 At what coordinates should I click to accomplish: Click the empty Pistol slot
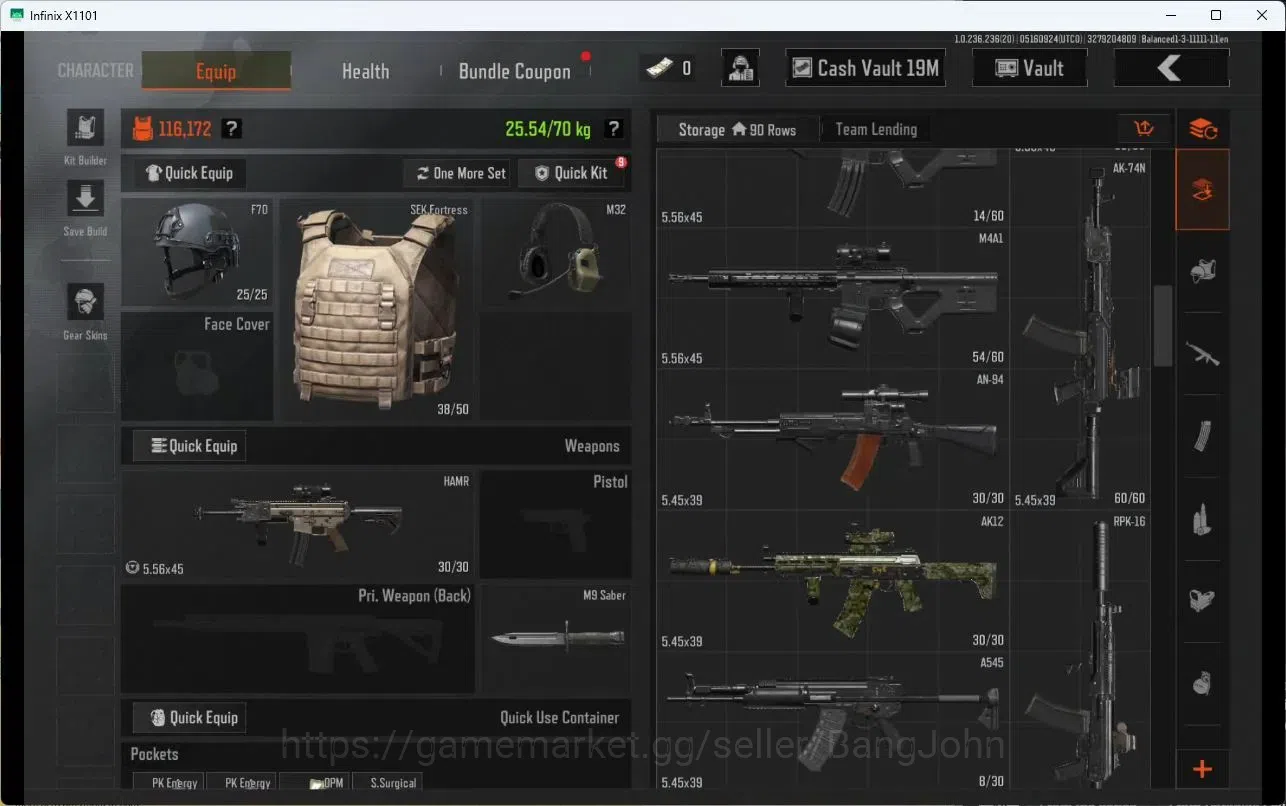tap(556, 525)
